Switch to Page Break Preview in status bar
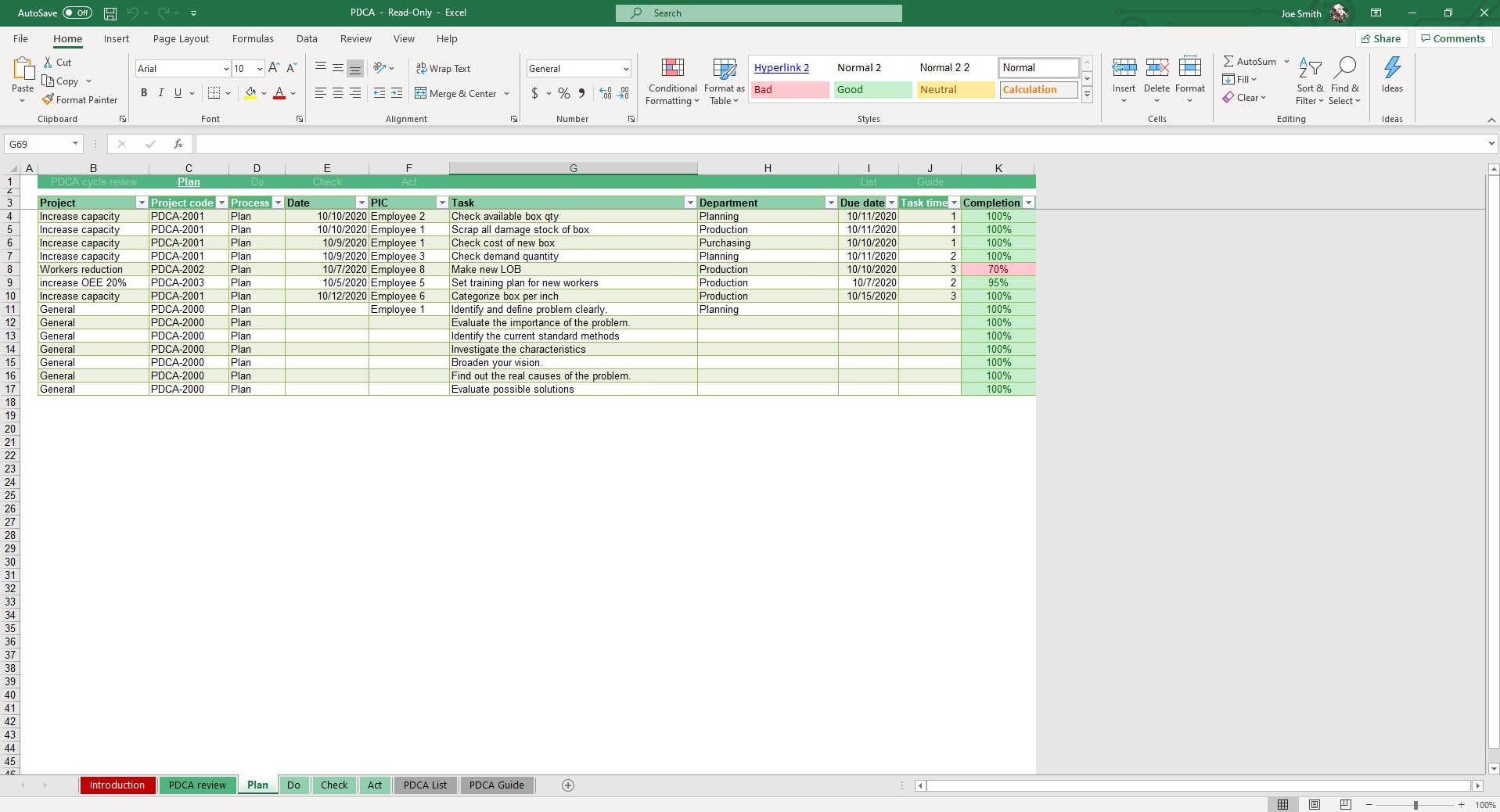The width and height of the screenshot is (1500, 812). coord(1346,804)
